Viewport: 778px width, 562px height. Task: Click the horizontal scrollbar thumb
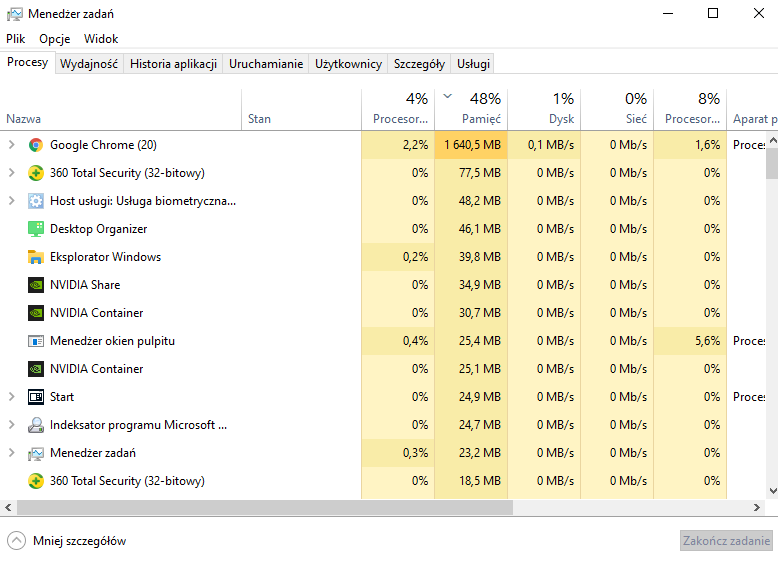(x=265, y=507)
